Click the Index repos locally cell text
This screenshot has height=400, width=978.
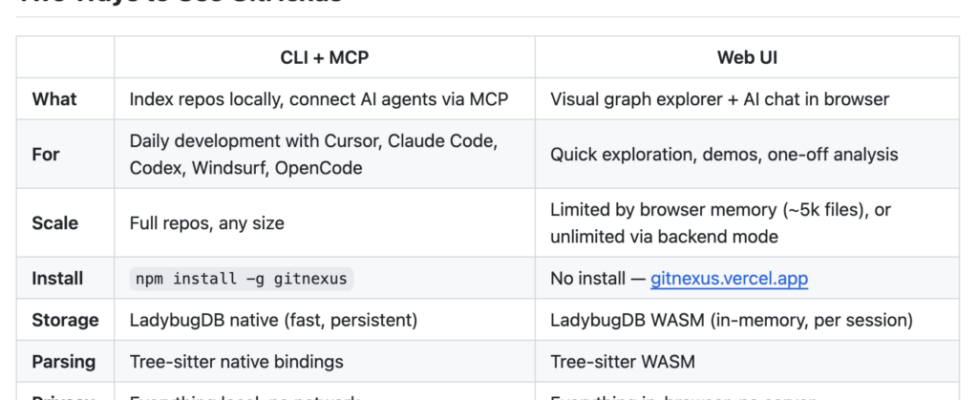pos(318,99)
